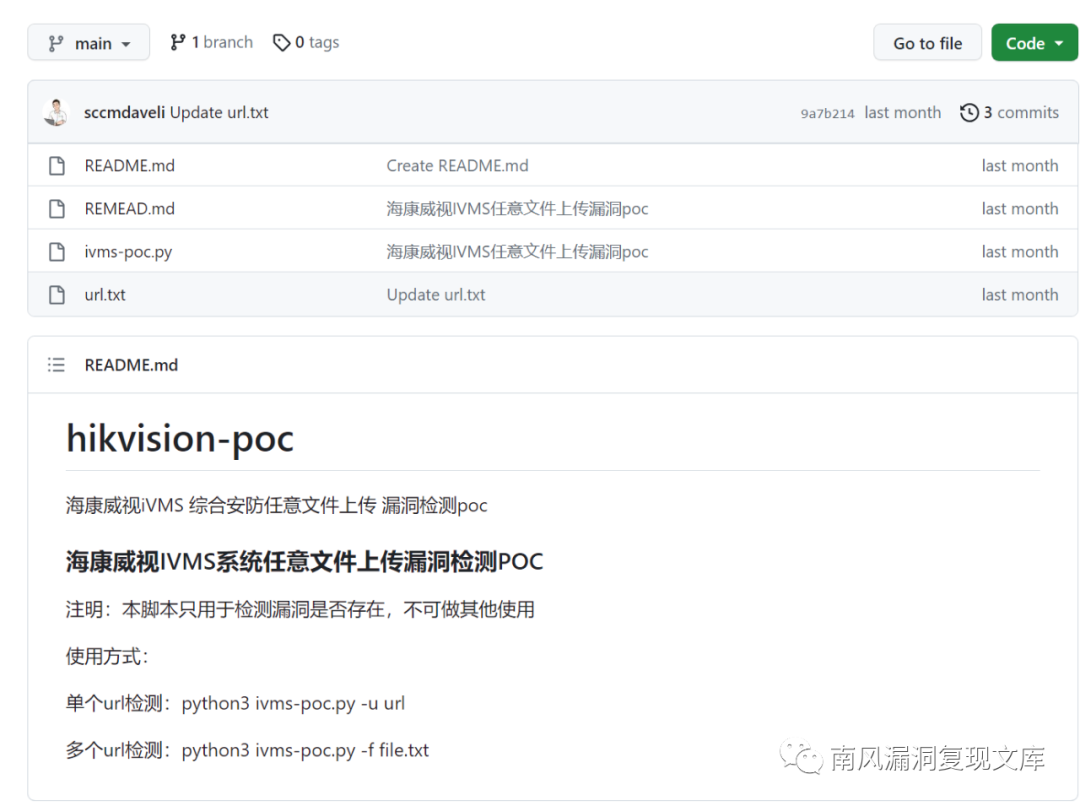Viewport: 1080px width, 806px height.
Task: Open the commit message in ivms-poc.py row
Action: (x=517, y=252)
